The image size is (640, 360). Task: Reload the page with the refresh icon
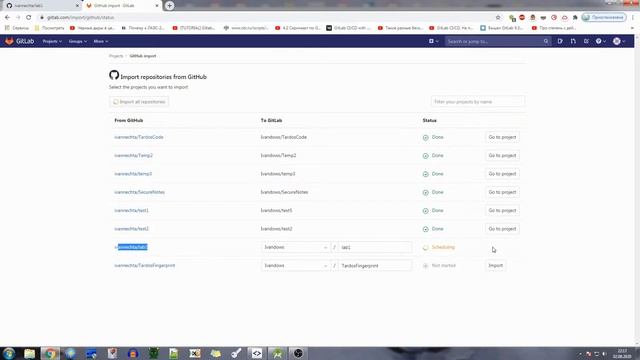click(29, 18)
